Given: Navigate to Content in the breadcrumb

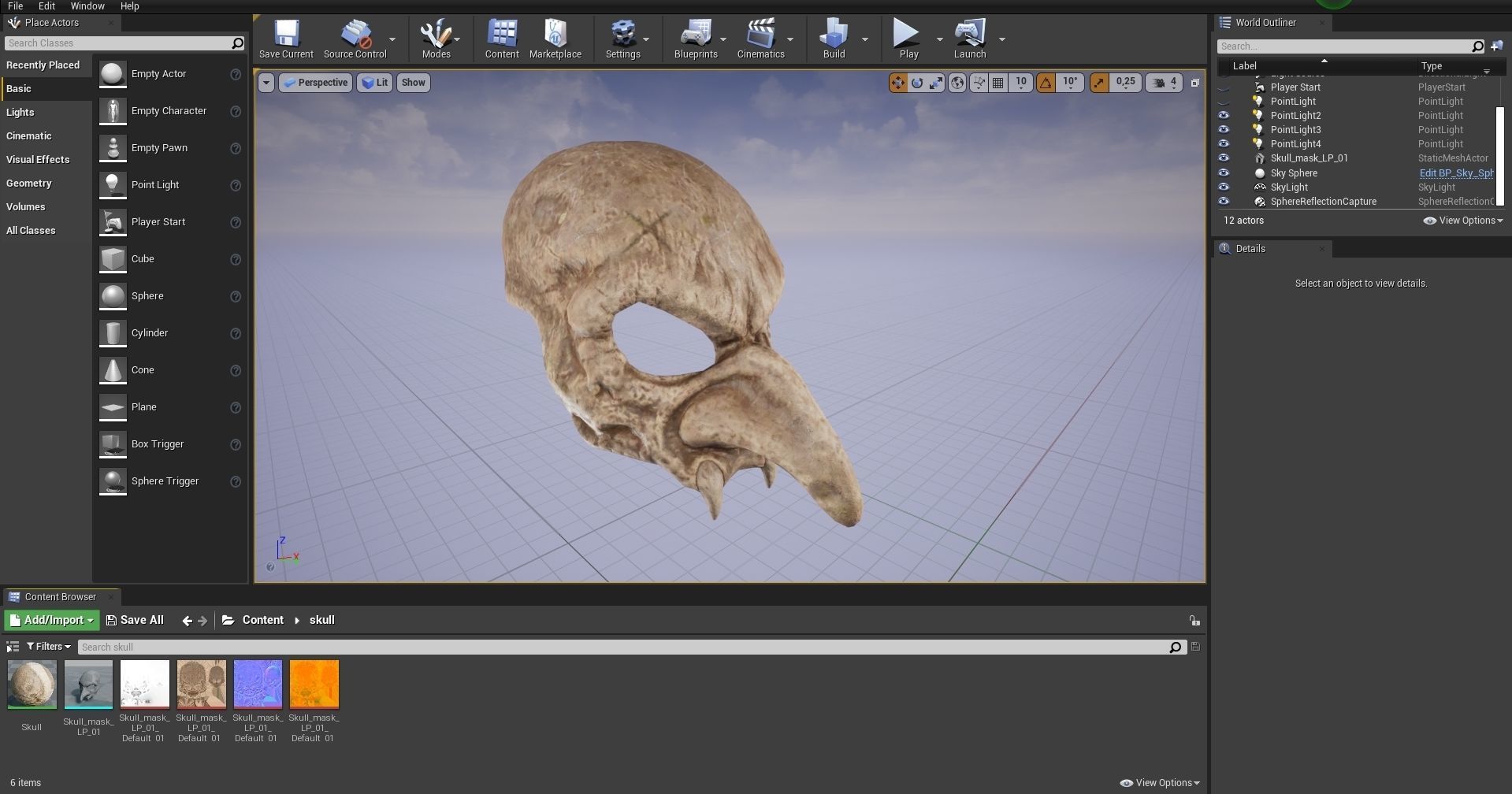Looking at the screenshot, I should [262, 621].
